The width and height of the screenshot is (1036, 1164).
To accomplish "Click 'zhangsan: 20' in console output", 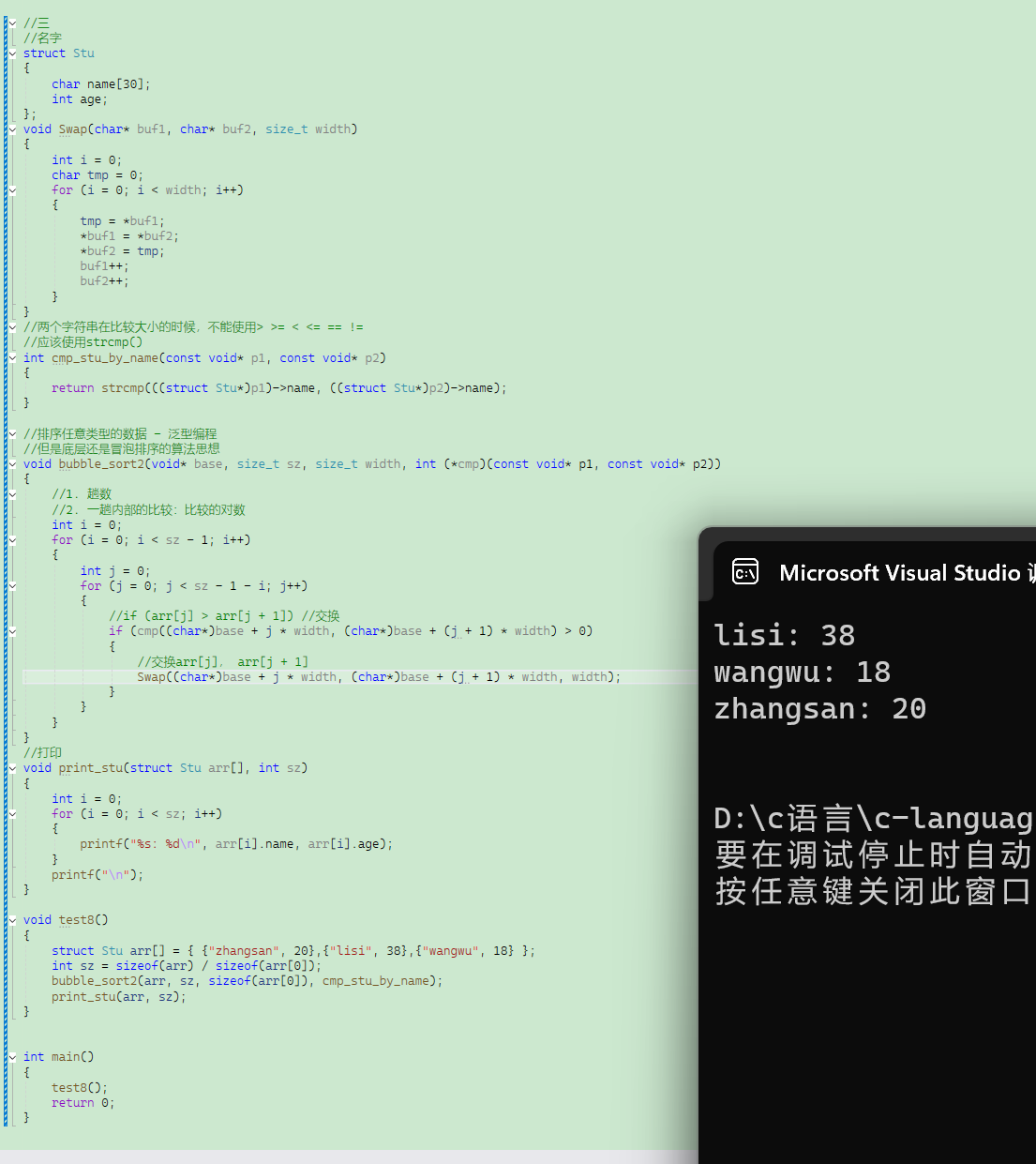I will click(x=820, y=709).
